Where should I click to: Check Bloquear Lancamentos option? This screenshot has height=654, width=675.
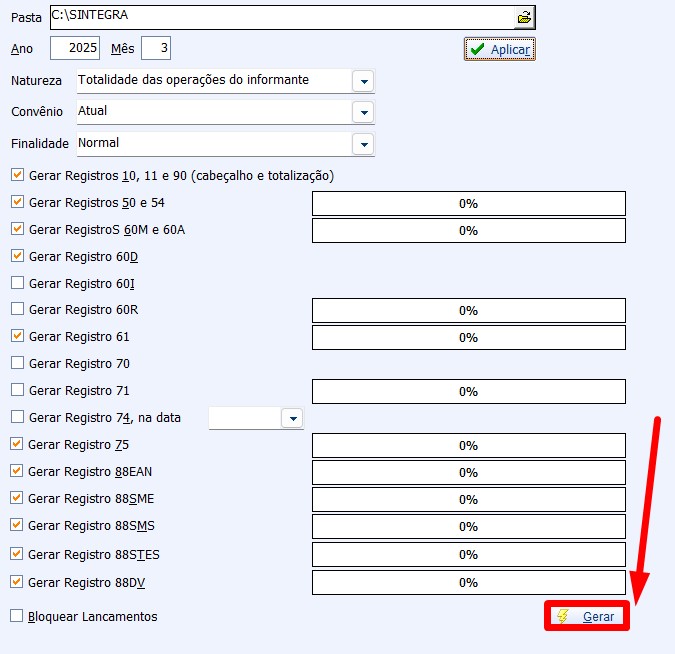coord(17,616)
